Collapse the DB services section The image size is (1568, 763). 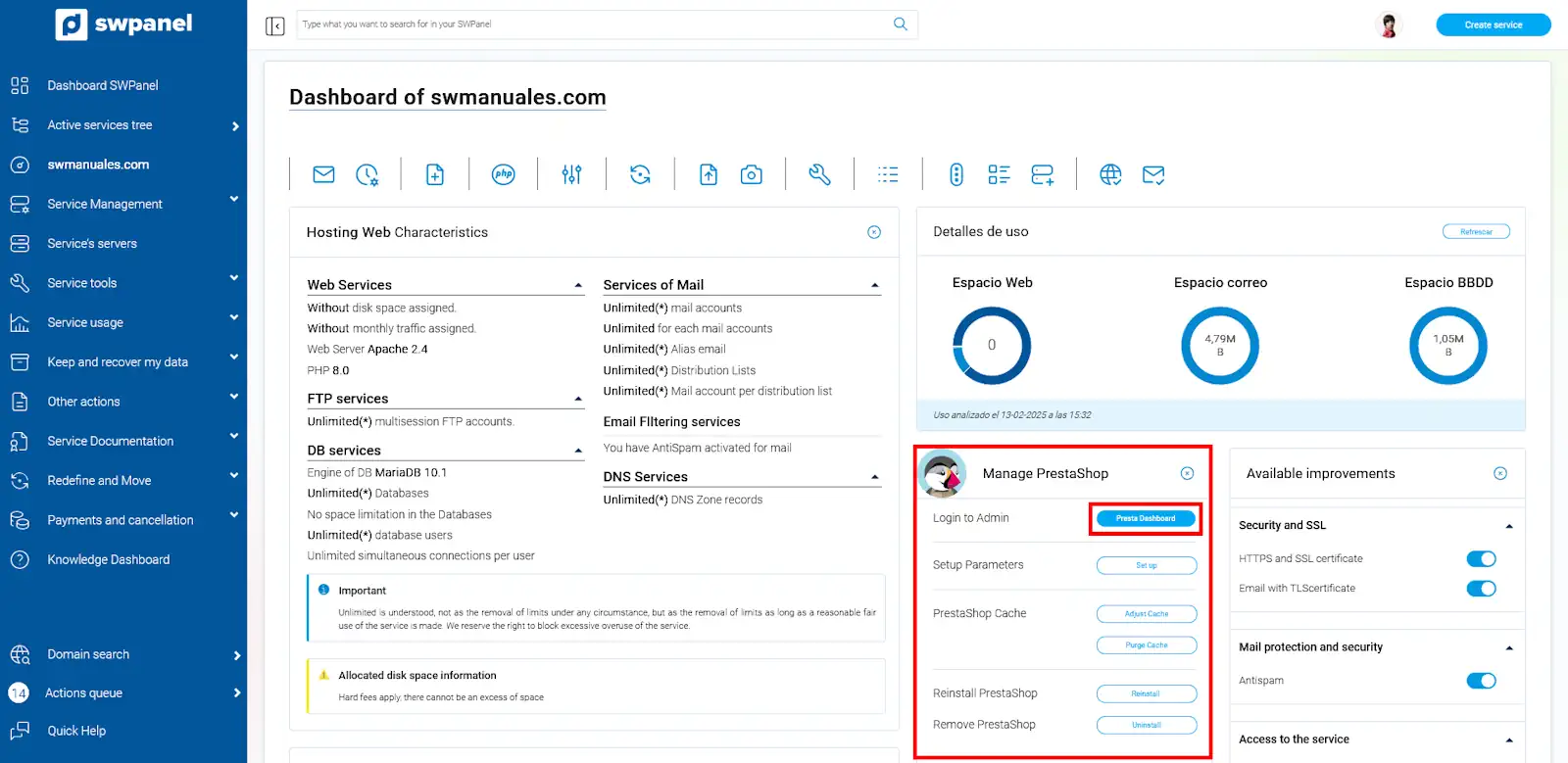(x=578, y=452)
